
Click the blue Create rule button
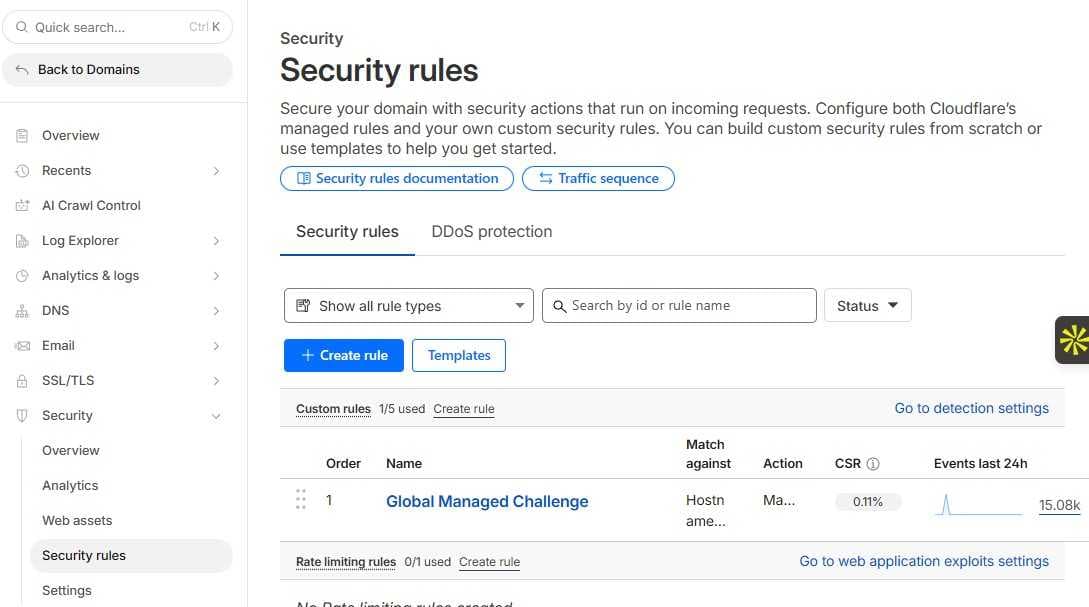tap(343, 355)
